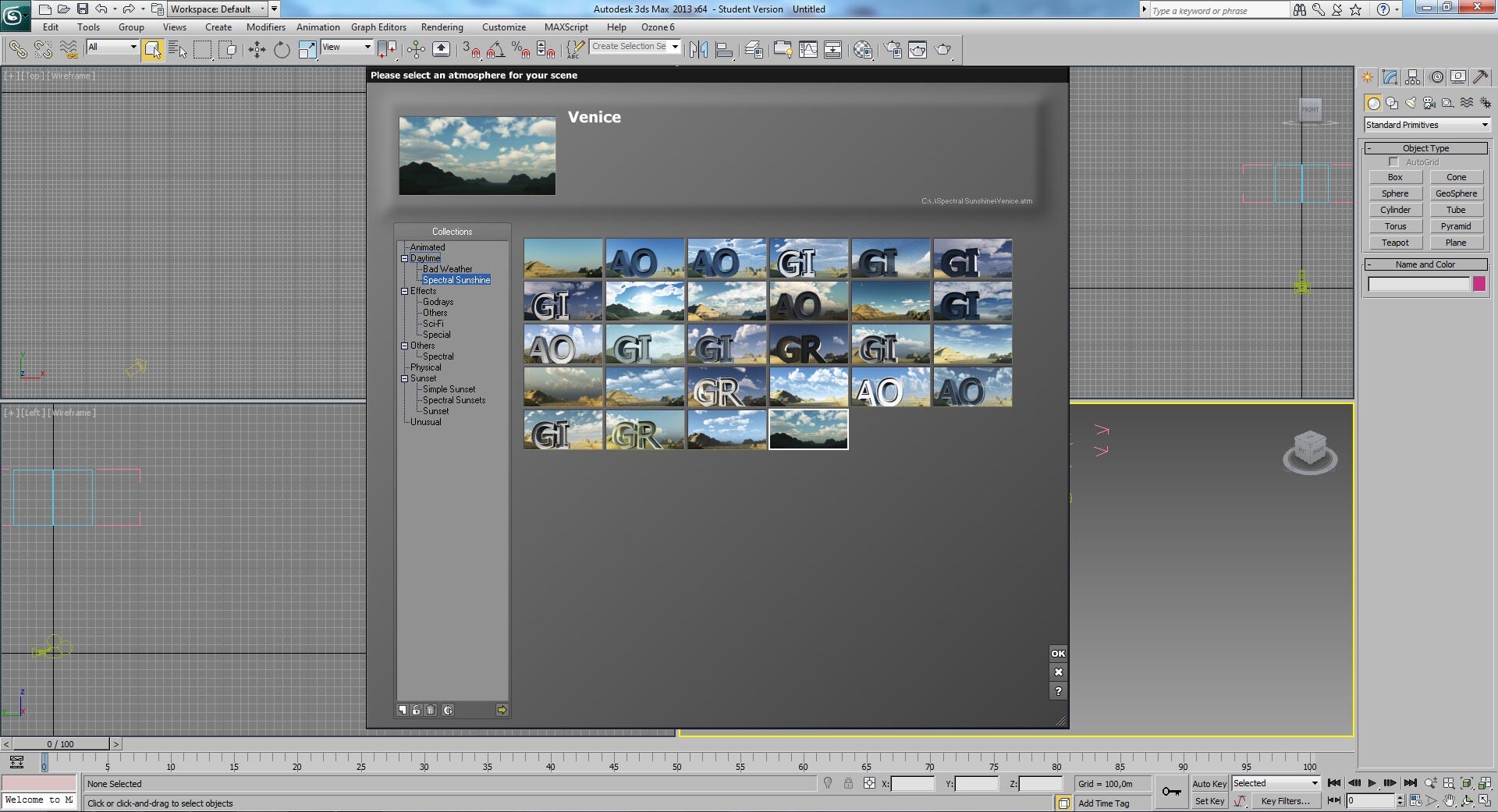Open the reference coordinate View dropdown
The image size is (1498, 812).
click(x=347, y=48)
